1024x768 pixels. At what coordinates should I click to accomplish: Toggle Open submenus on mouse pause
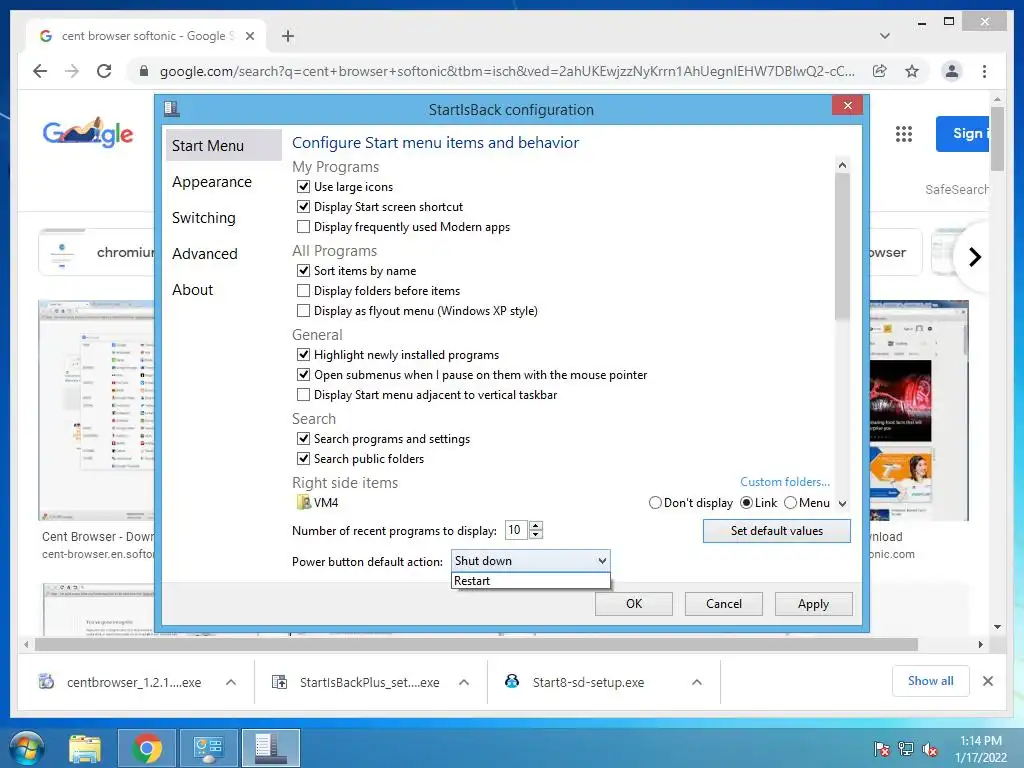point(303,376)
